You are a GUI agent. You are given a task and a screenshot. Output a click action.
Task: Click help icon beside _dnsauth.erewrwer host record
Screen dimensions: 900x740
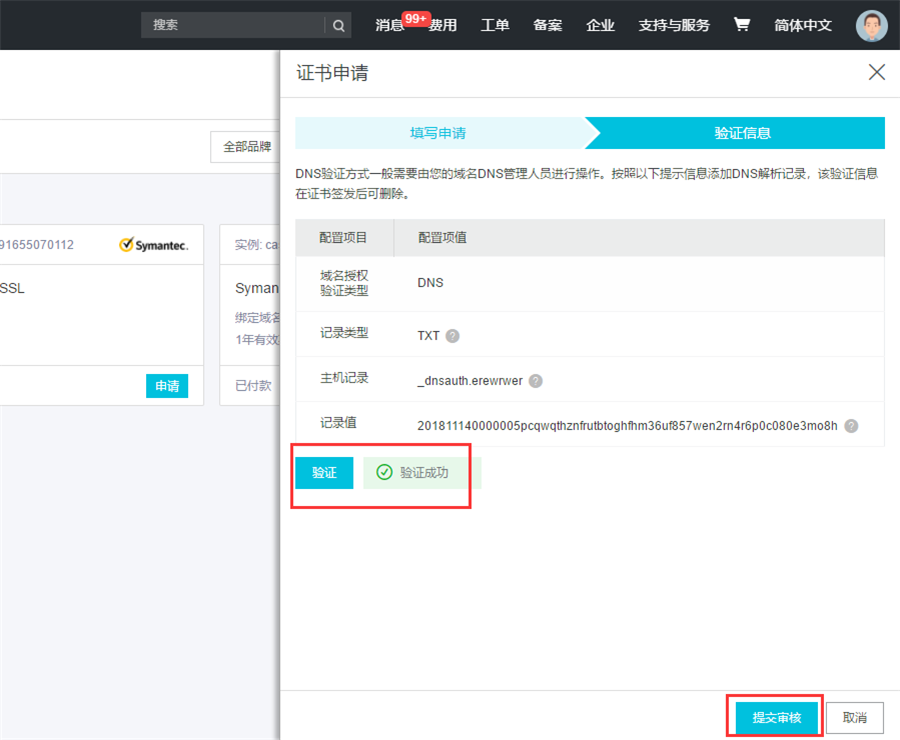coord(536,381)
